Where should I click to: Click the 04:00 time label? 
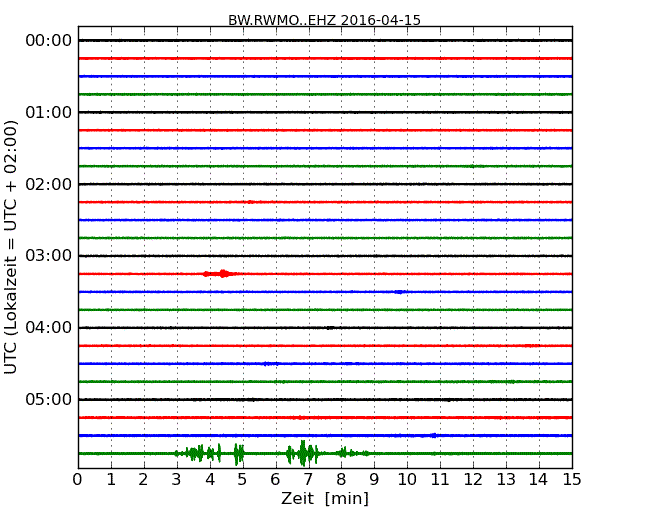[49, 328]
